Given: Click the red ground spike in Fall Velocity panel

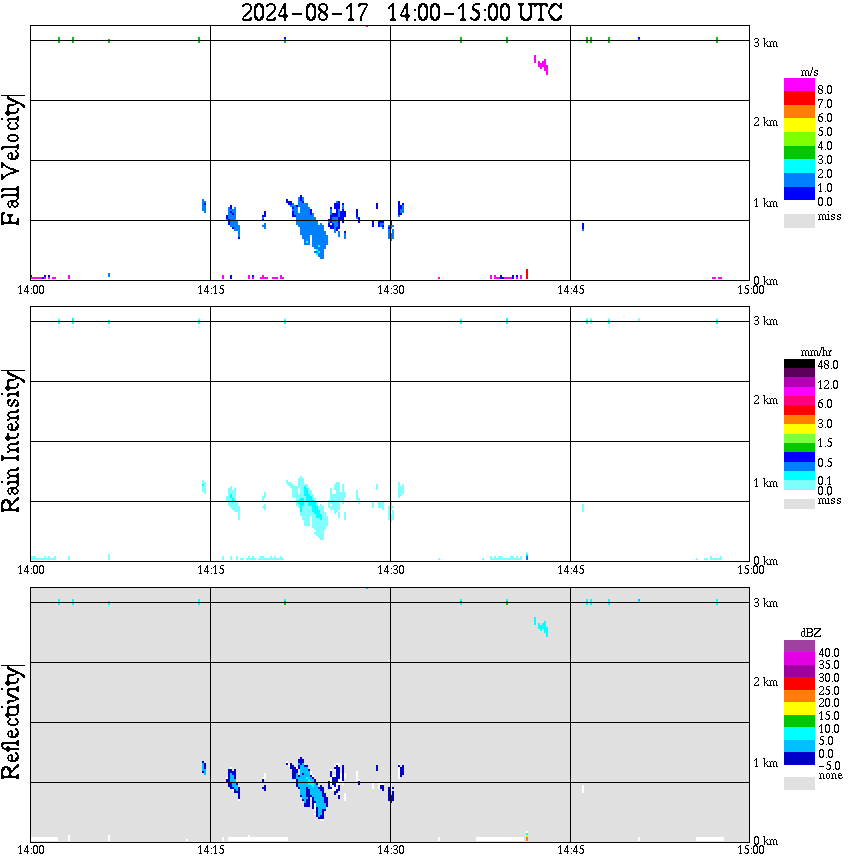Looking at the screenshot, I should click(x=527, y=274).
